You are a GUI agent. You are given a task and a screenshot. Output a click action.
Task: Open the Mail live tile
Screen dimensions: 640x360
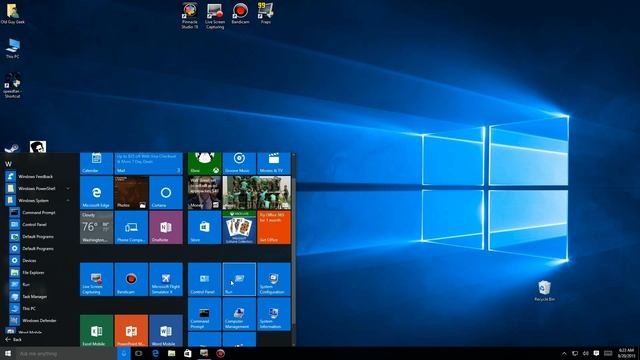click(149, 163)
